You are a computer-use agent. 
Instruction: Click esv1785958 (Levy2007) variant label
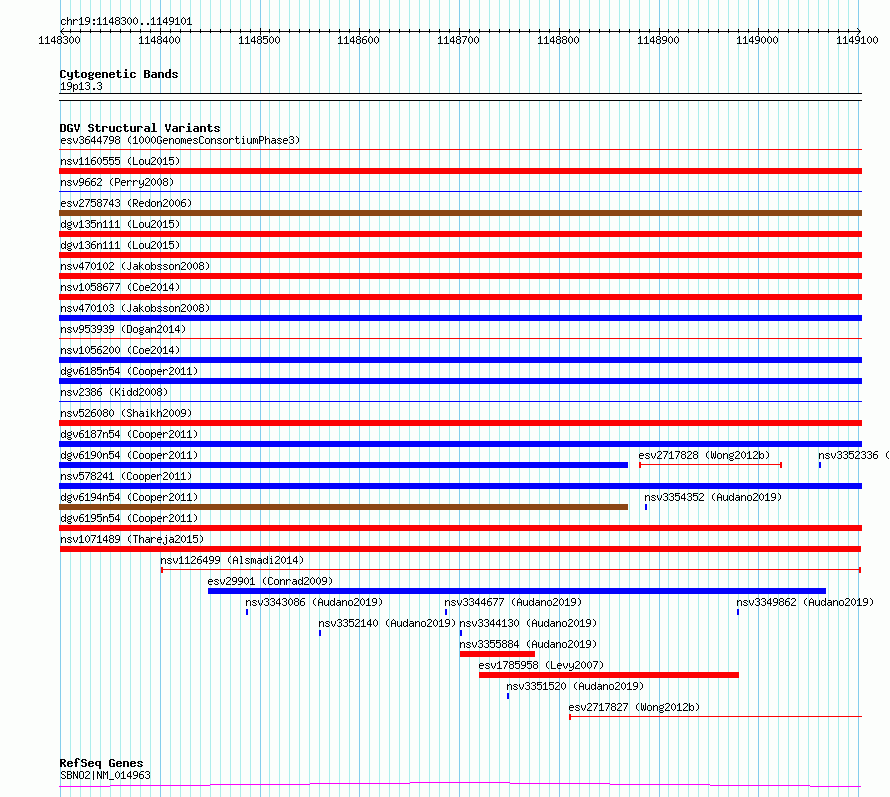click(541, 665)
